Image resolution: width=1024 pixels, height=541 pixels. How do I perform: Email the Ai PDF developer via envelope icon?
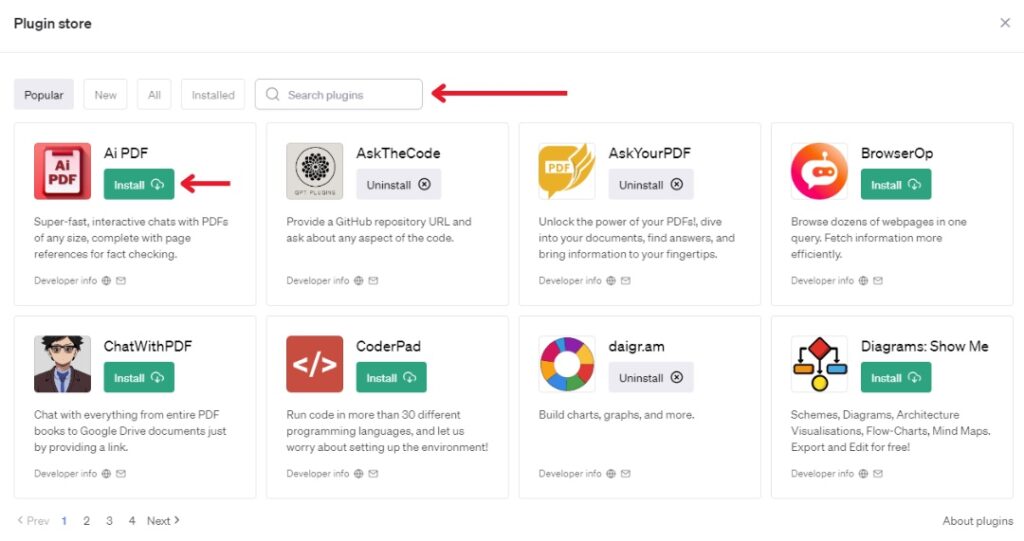coord(121,281)
